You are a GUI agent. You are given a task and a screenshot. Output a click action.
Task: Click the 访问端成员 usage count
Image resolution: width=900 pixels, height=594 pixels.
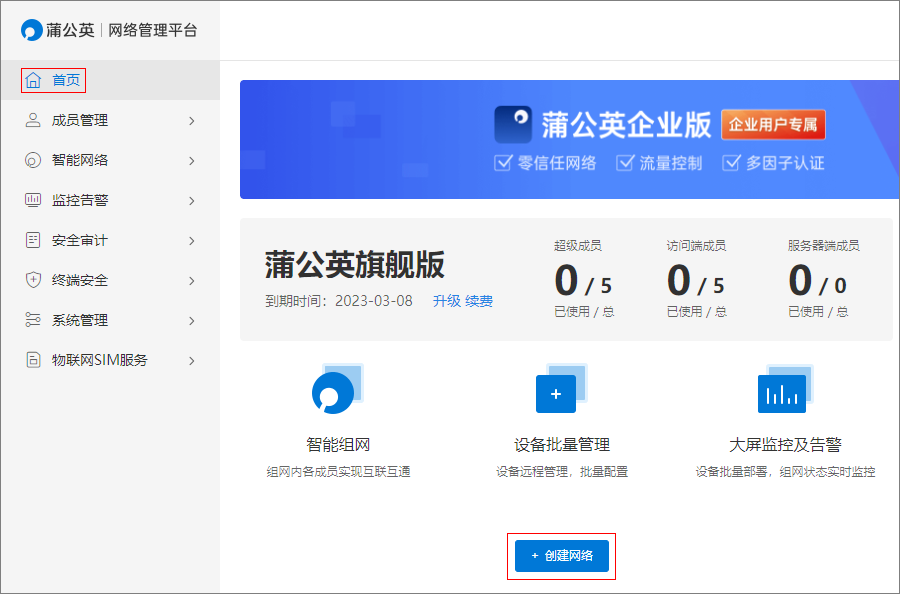(696, 281)
